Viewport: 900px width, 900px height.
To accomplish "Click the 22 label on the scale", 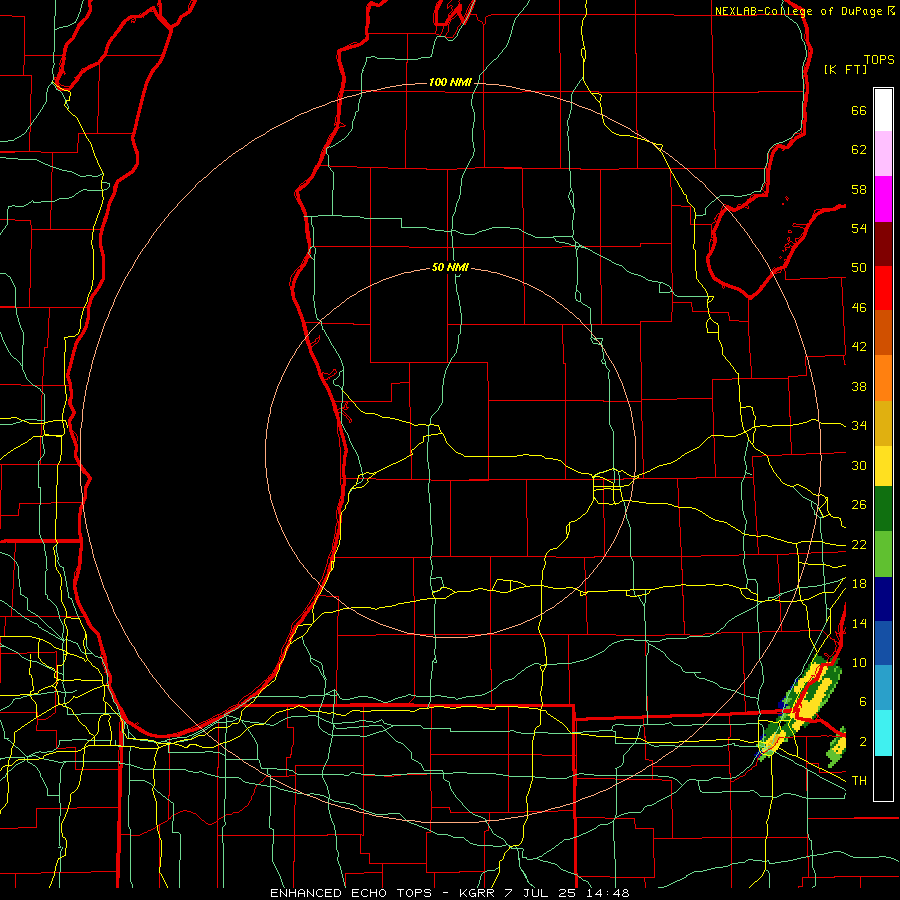I will 859,545.
